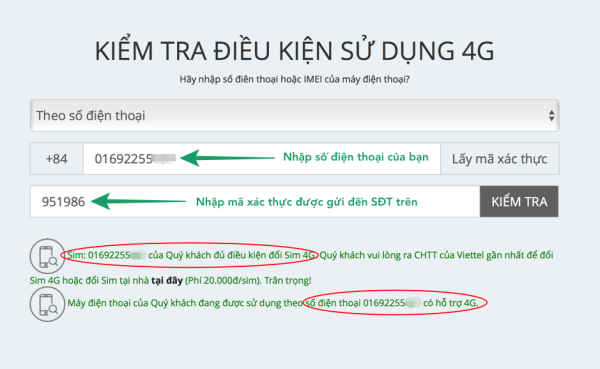
Task: Click the verification code field with 951986
Action: click(x=255, y=202)
